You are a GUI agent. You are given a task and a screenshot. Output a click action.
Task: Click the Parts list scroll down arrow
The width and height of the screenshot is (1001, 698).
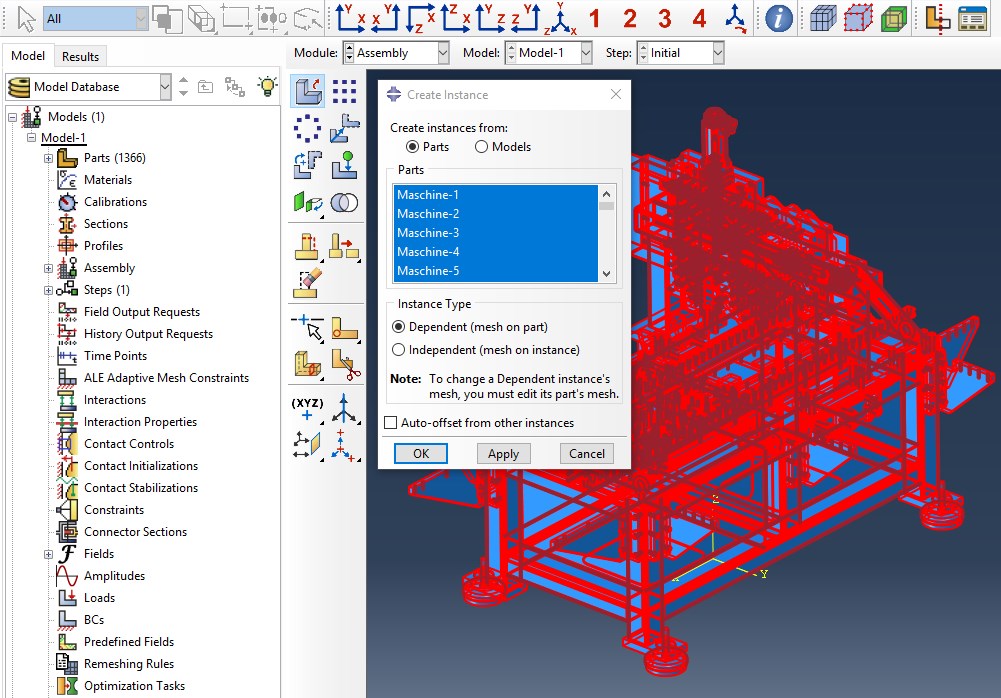click(x=606, y=273)
